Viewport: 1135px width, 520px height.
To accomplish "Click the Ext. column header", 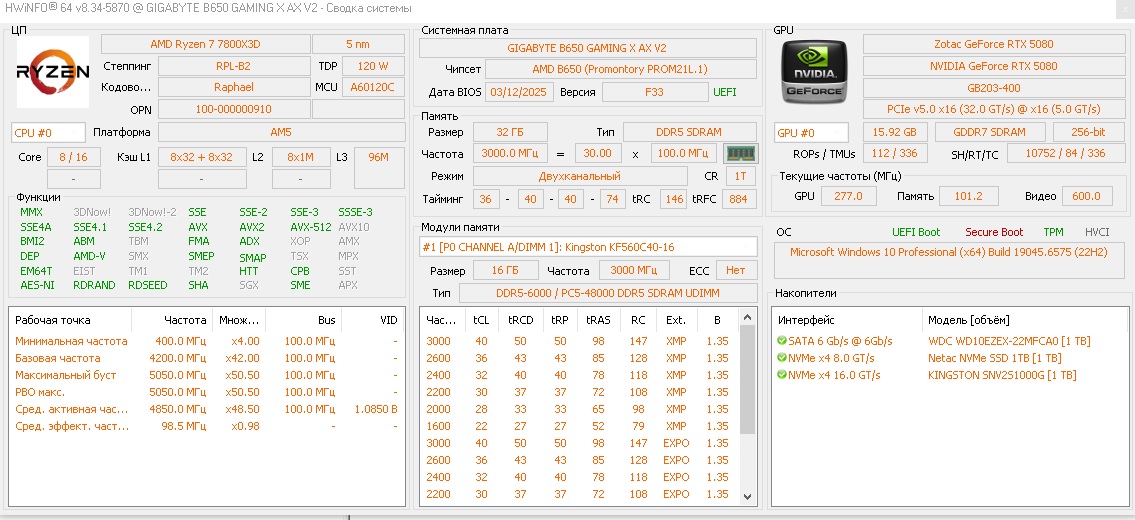I will coord(676,320).
